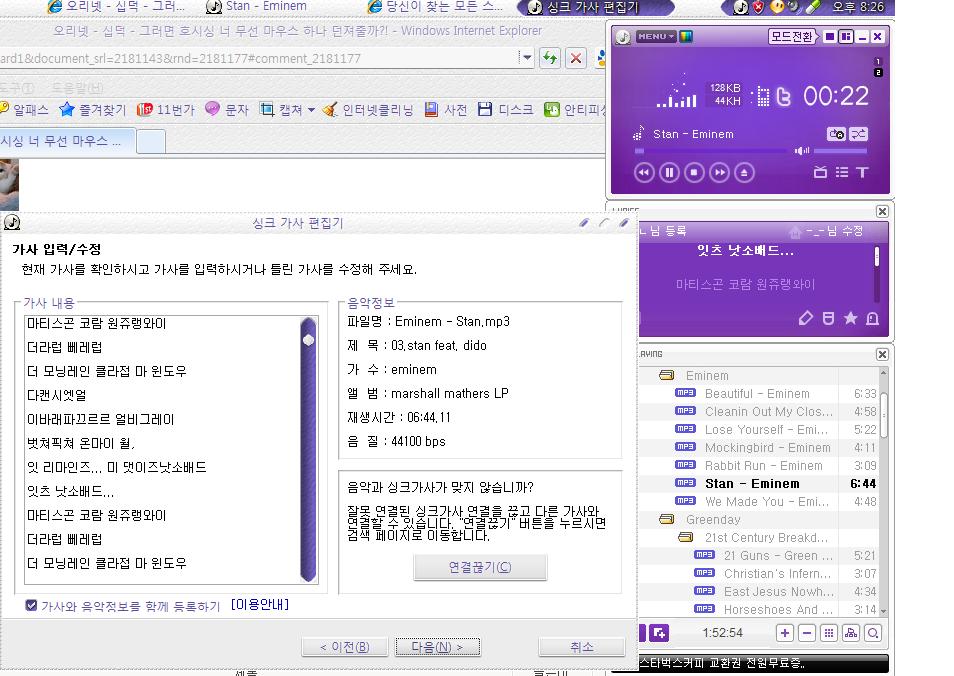This screenshot has height=676, width=954.
Task: Click the bell/alert icon in lyrics panel
Action: pyautogui.click(x=872, y=318)
